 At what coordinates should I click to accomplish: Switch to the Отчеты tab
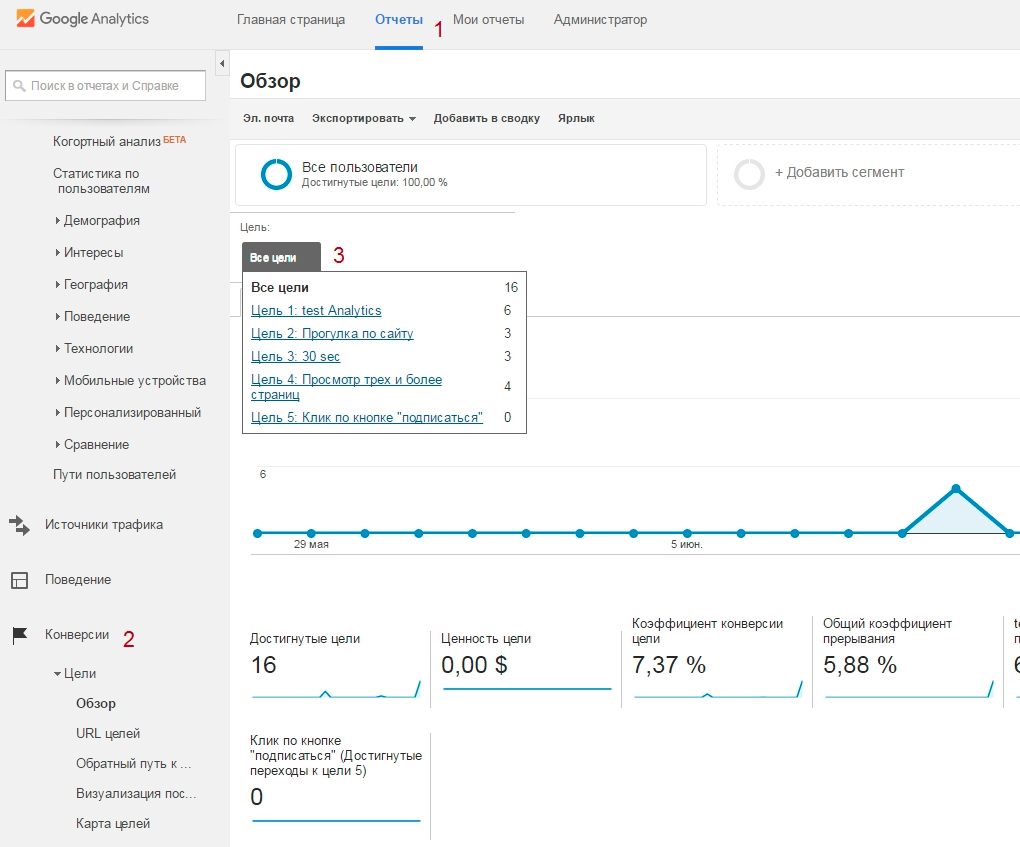(x=398, y=20)
